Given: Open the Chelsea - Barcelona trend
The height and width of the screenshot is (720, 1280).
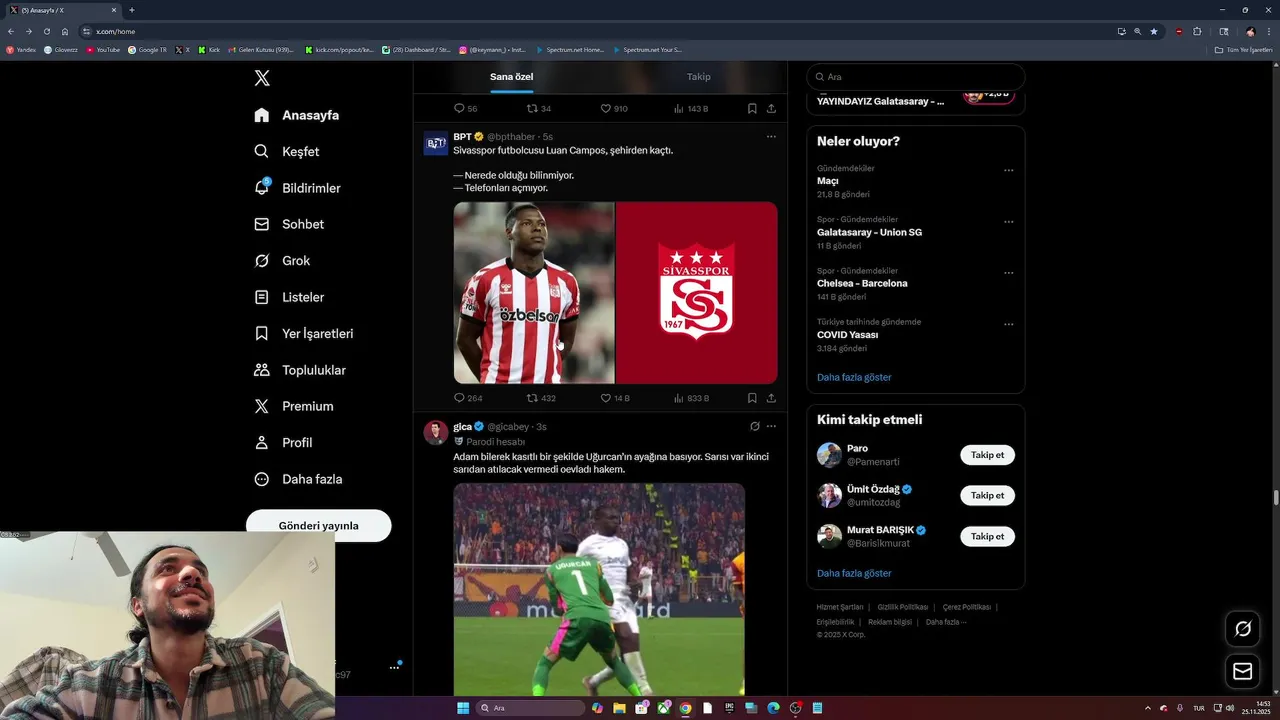Looking at the screenshot, I should (862, 284).
